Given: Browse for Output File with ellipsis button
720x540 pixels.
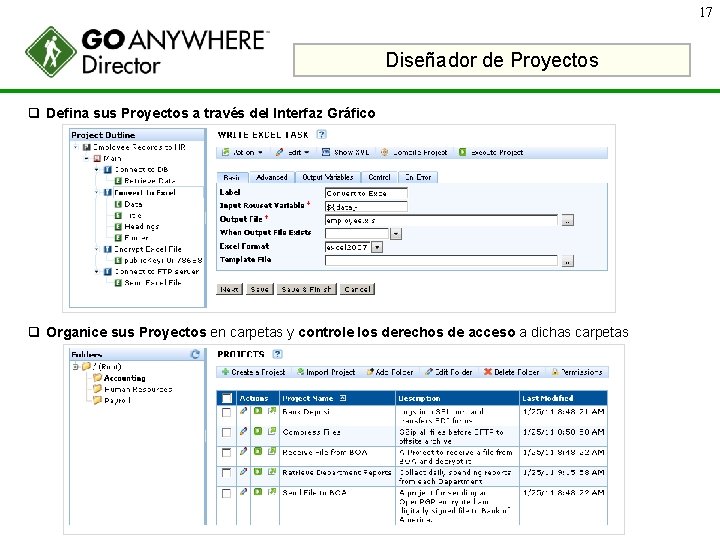Looking at the screenshot, I should click(x=568, y=220).
